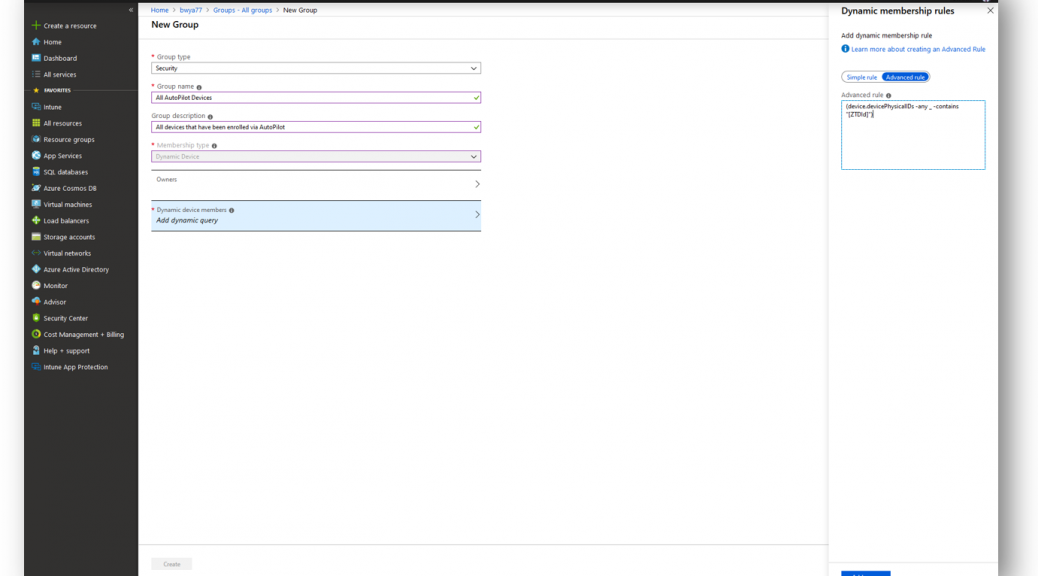
Task: Open the Group type Security dropdown
Action: coord(316,68)
